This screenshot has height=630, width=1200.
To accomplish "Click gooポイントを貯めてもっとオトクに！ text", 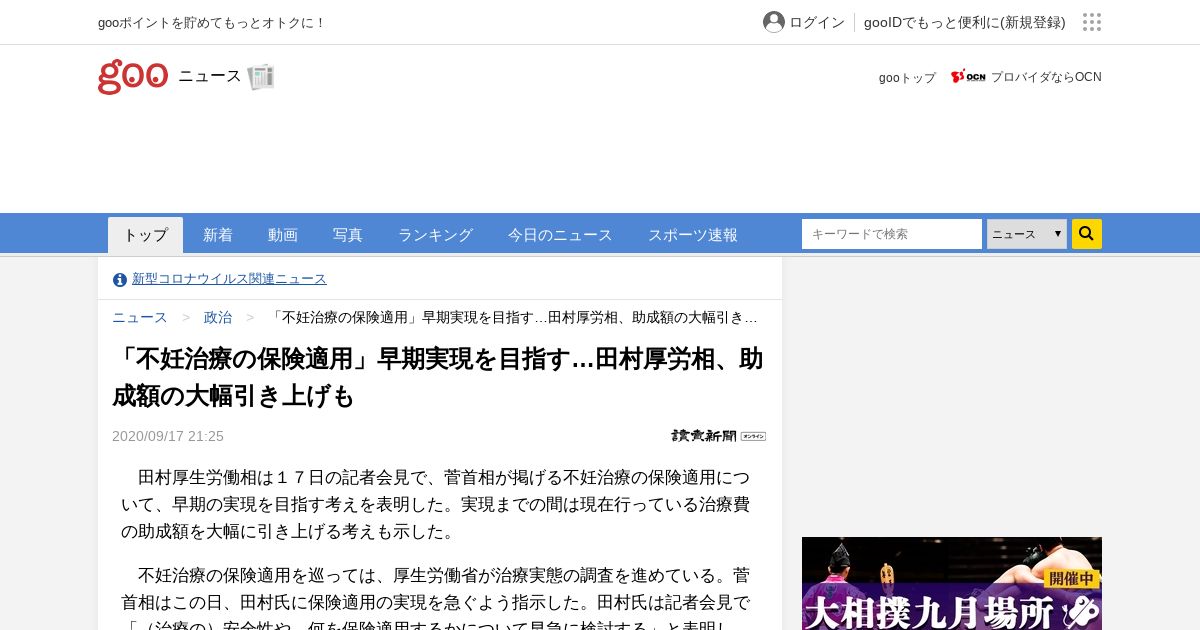I will (212, 22).
